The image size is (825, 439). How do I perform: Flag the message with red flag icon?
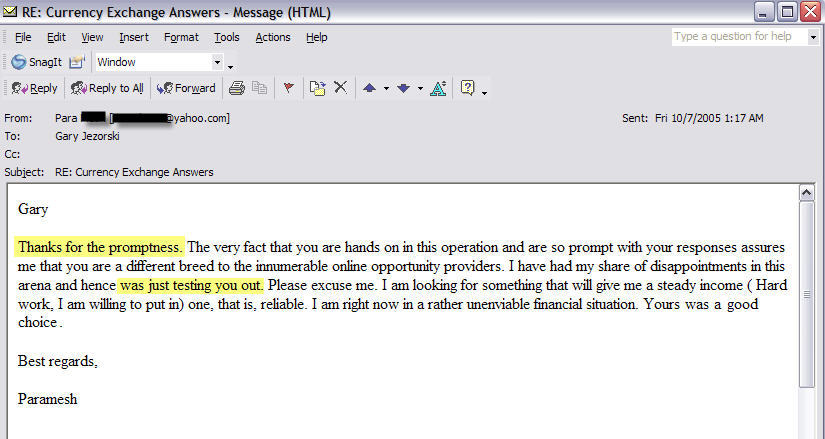tap(289, 88)
